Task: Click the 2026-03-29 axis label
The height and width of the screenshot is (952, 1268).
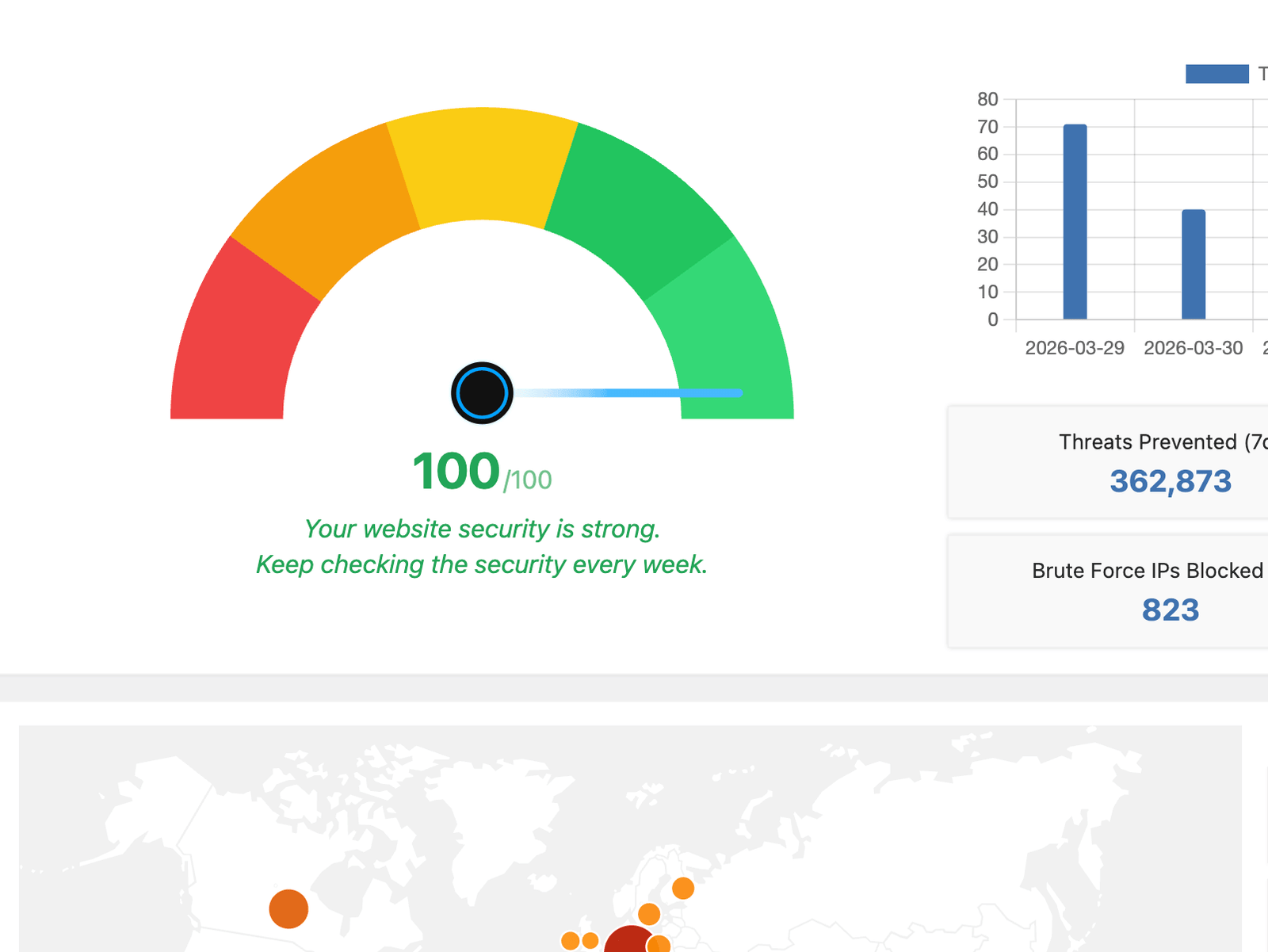Action: click(1075, 347)
